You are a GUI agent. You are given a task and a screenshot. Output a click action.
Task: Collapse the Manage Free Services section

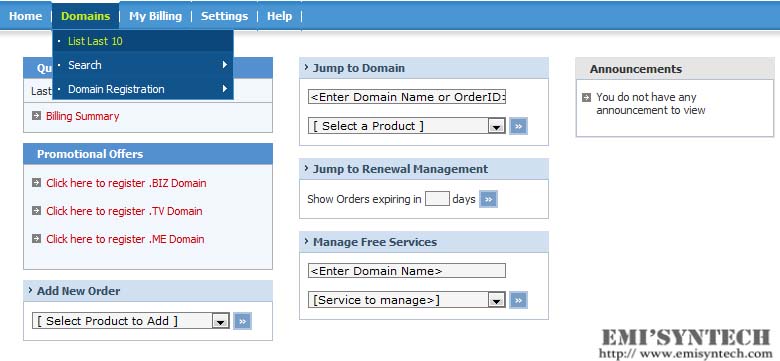[306, 241]
